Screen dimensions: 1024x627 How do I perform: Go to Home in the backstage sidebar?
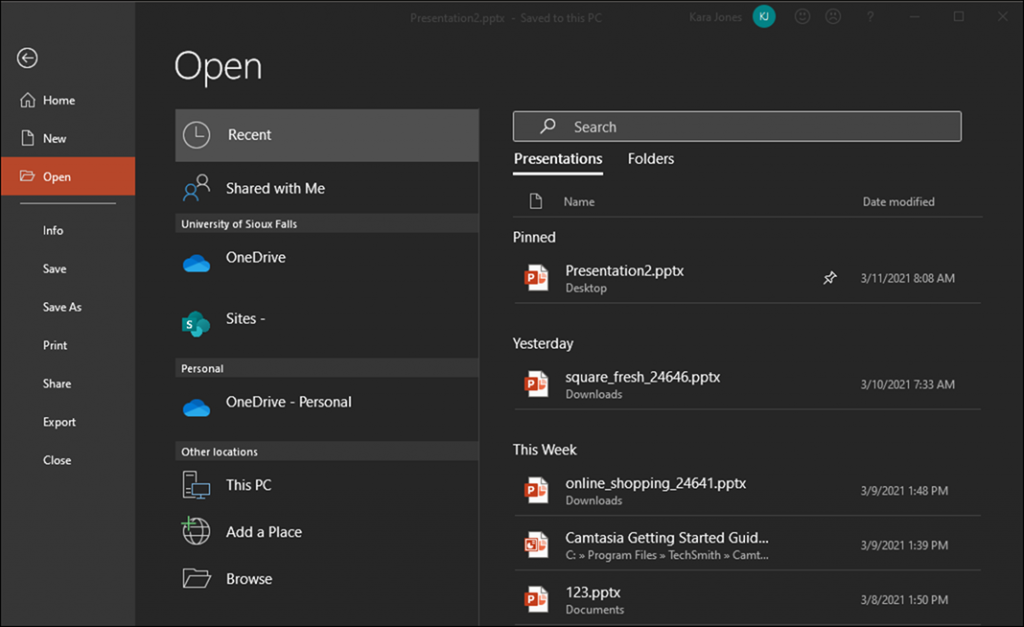(68, 100)
